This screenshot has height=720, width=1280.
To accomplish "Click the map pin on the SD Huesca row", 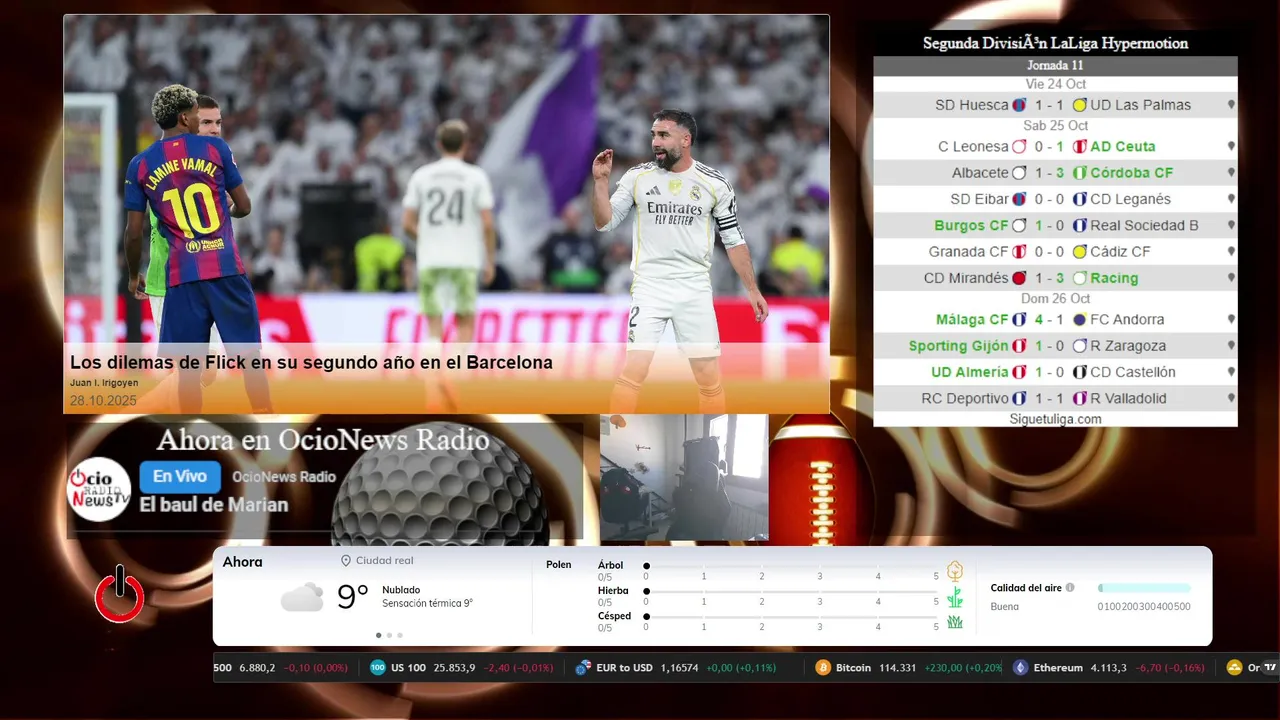I will click(1231, 105).
